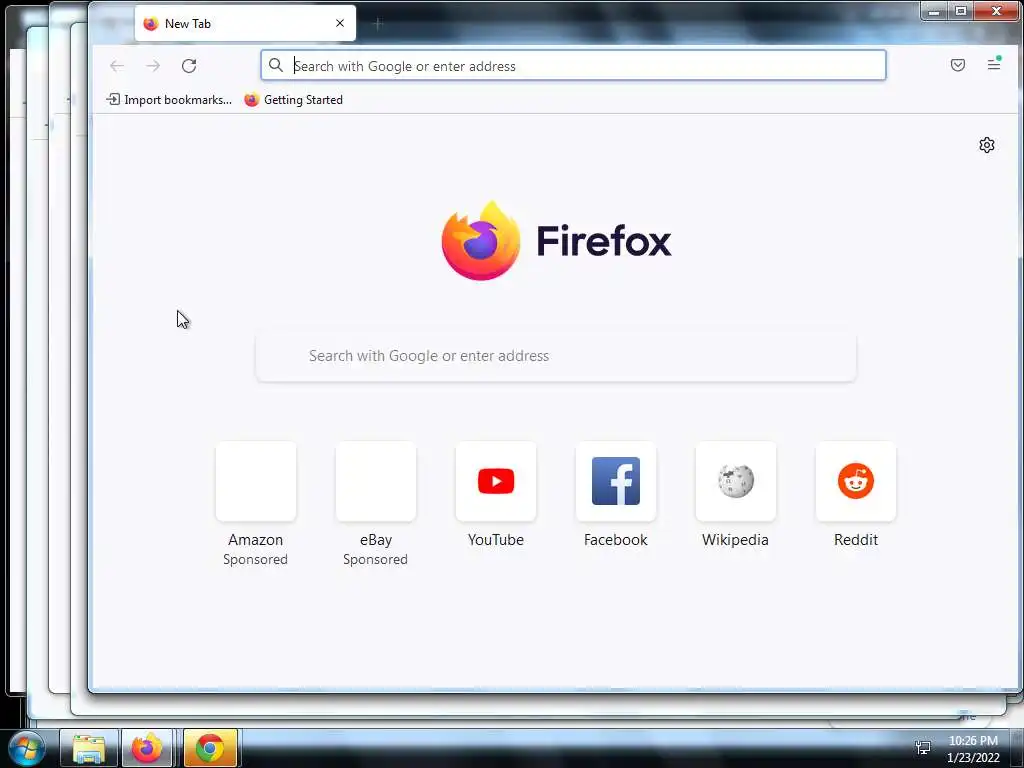Launch Google Chrome from taskbar
Screen dimensions: 1024x768
click(x=210, y=748)
